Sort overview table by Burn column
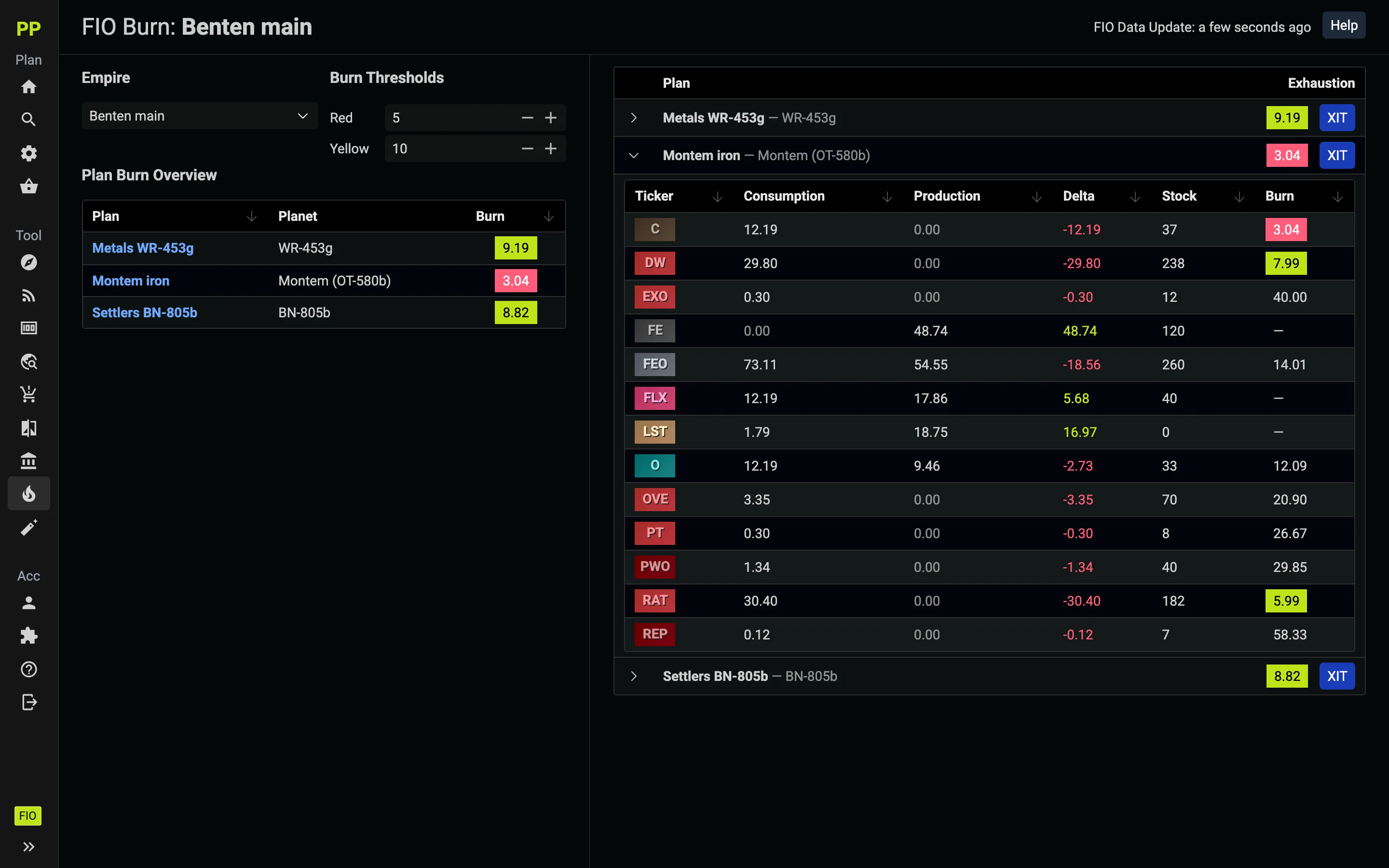 548,217
